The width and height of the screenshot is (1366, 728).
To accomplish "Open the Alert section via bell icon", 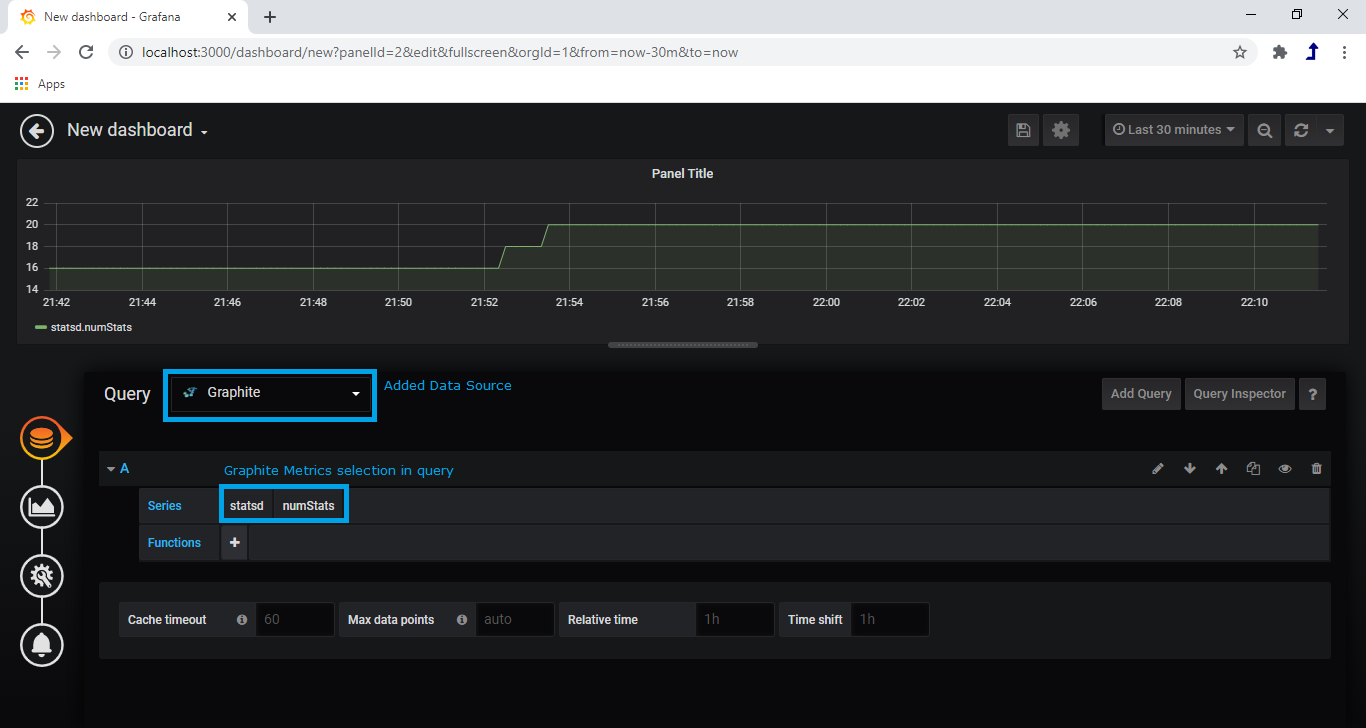I will (x=41, y=645).
